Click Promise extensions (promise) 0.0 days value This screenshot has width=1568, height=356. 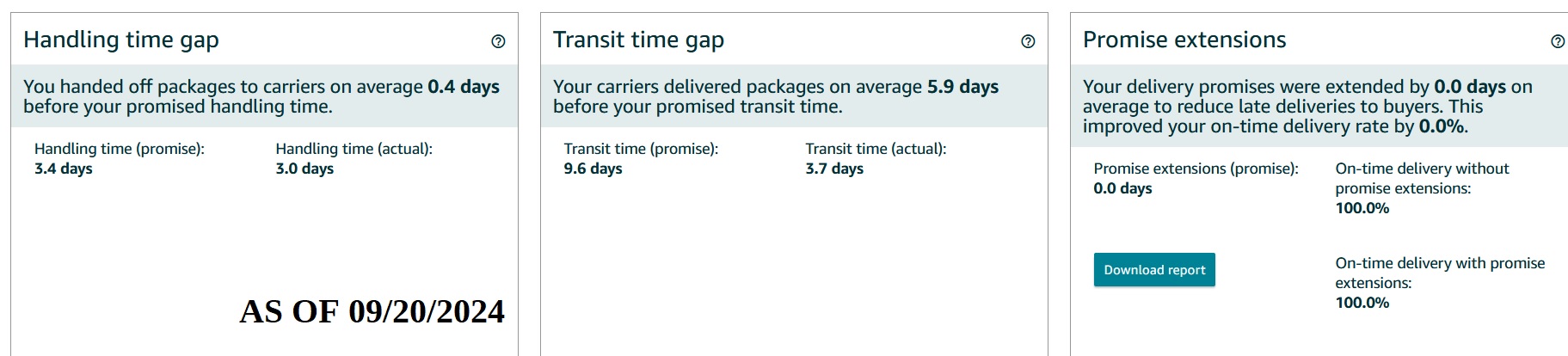coord(1122,188)
